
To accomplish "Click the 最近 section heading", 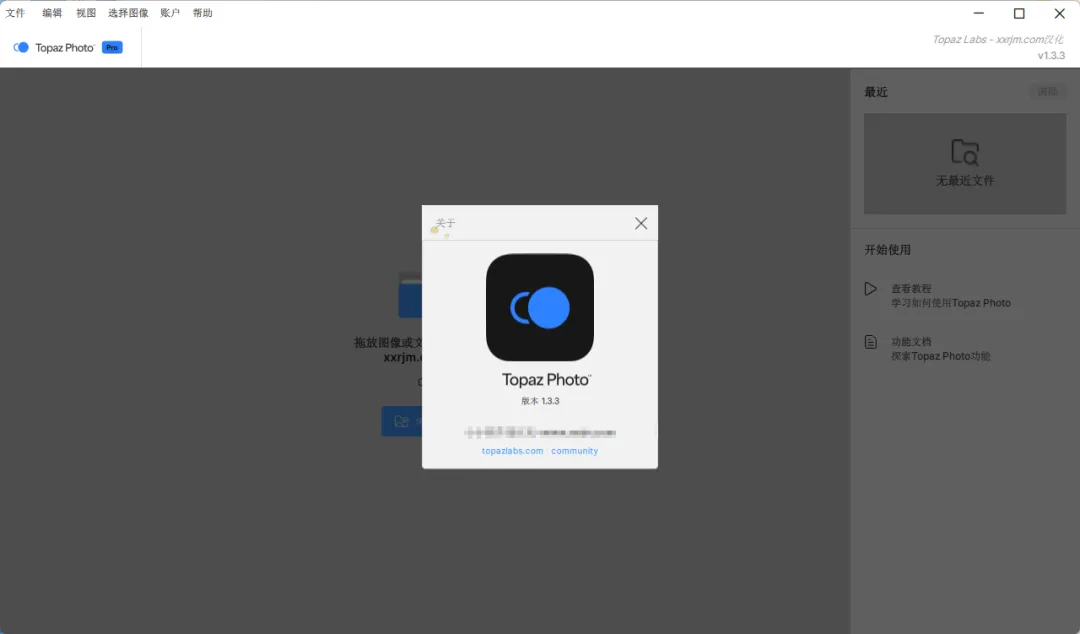I will (876, 92).
